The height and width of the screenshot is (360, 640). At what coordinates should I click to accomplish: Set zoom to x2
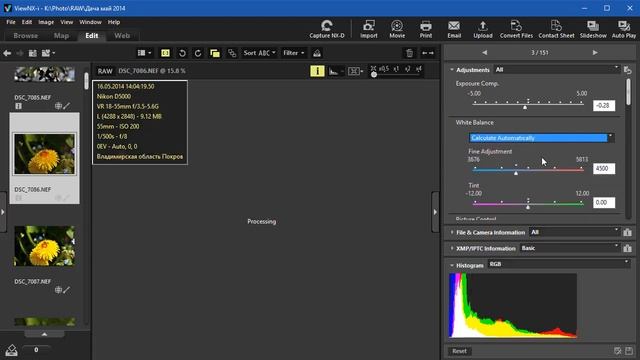click(407, 69)
